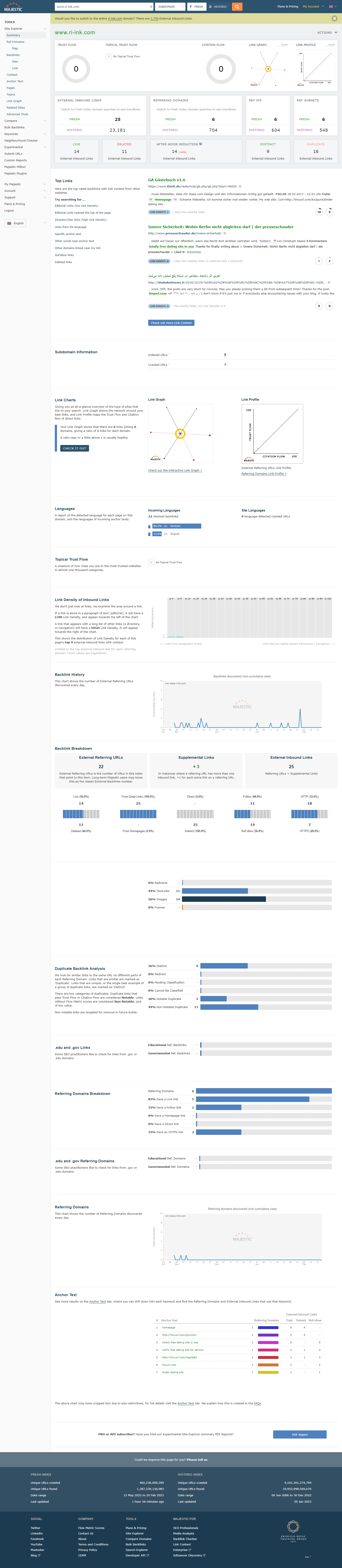Open the interactive Link Graph link
This screenshot has width=342, height=1568.
[175, 470]
